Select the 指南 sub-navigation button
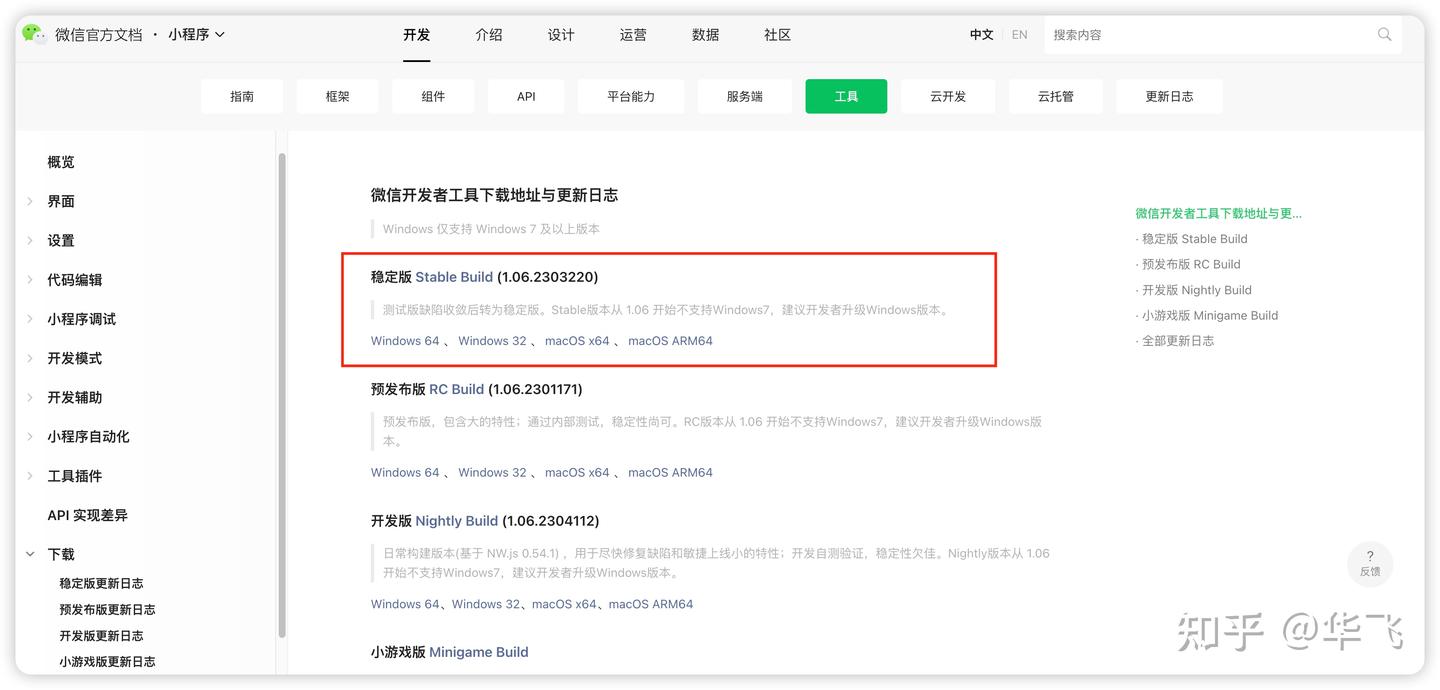 click(242, 96)
